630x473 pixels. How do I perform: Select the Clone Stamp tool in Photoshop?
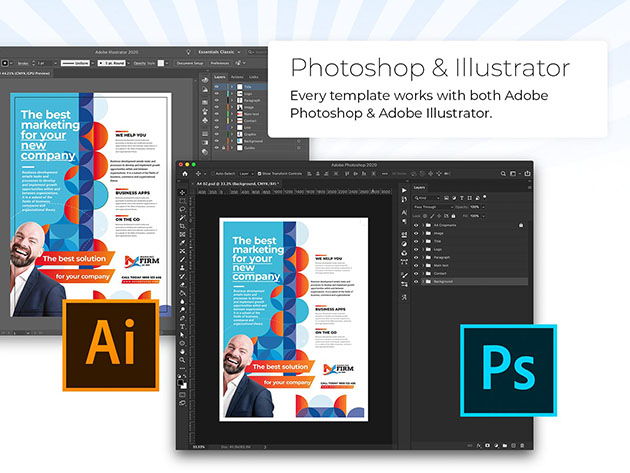coord(182,268)
